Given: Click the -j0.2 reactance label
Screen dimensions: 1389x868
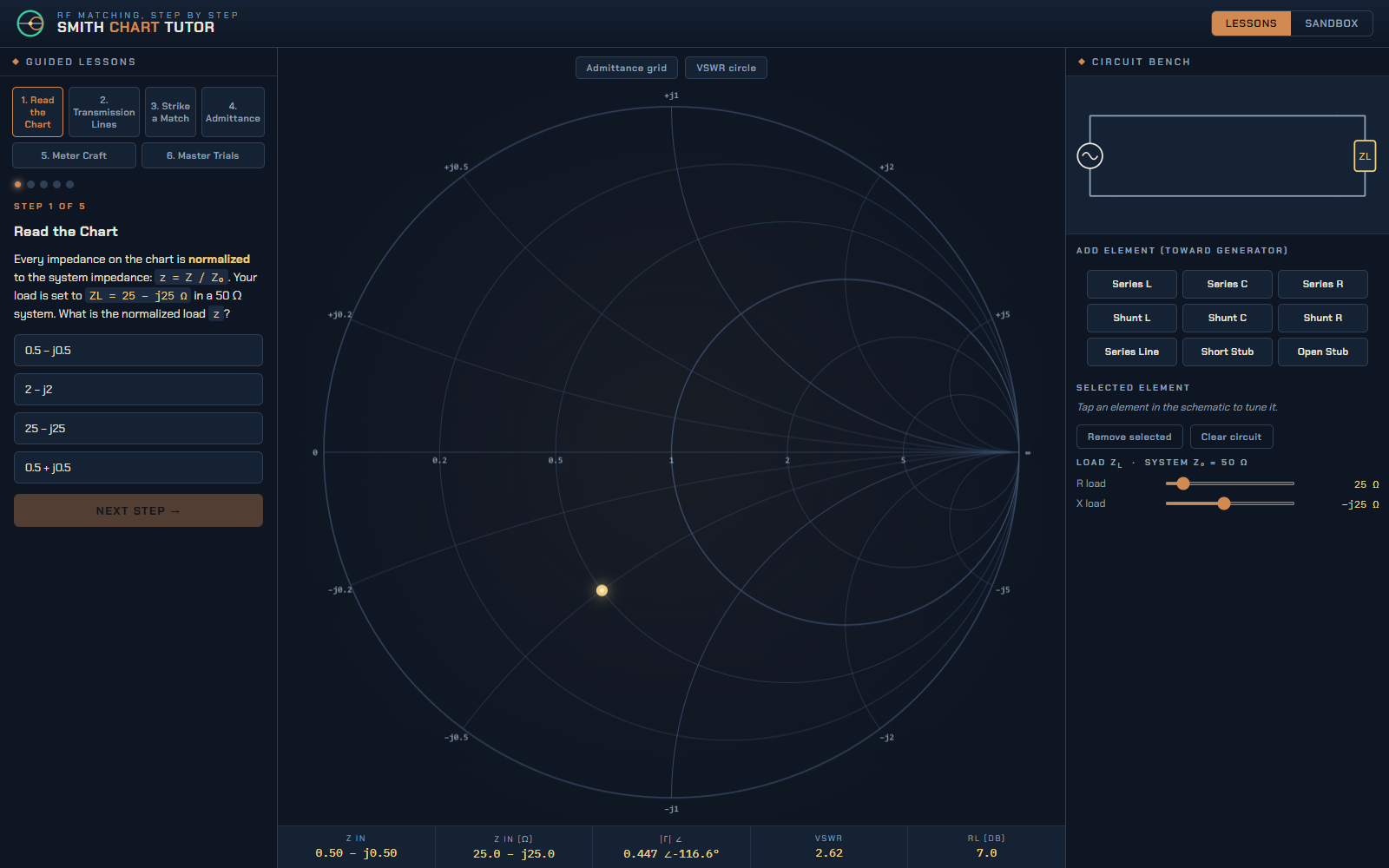Looking at the screenshot, I should (x=339, y=589).
